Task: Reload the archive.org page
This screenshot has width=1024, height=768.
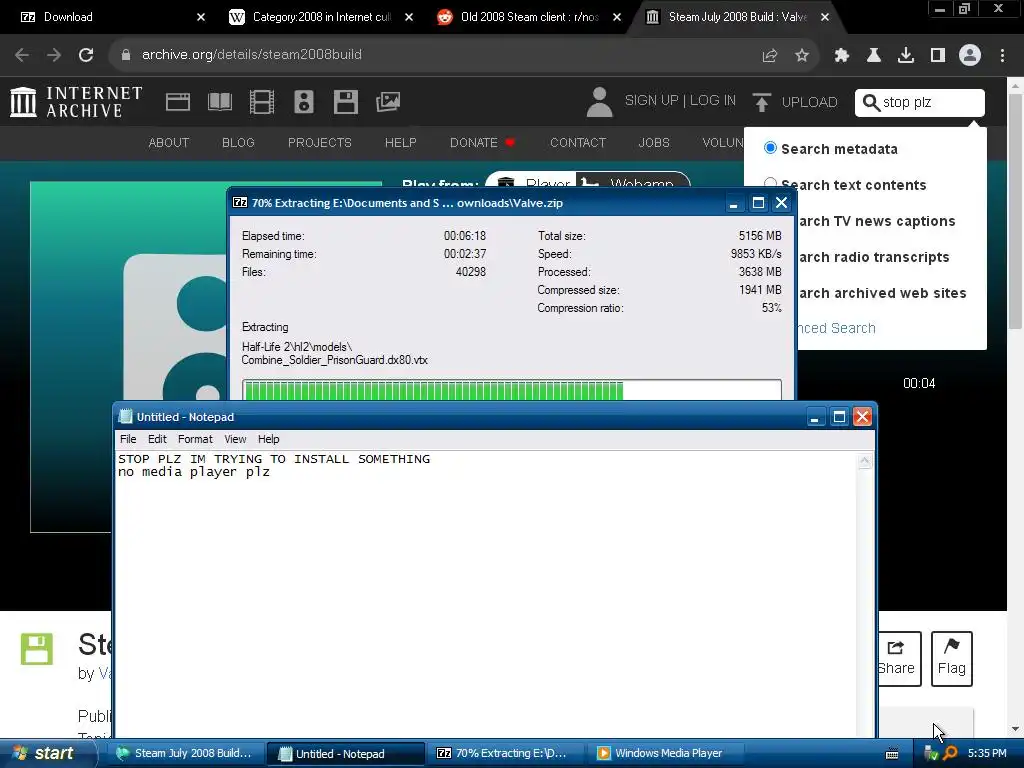Action: pos(86,55)
